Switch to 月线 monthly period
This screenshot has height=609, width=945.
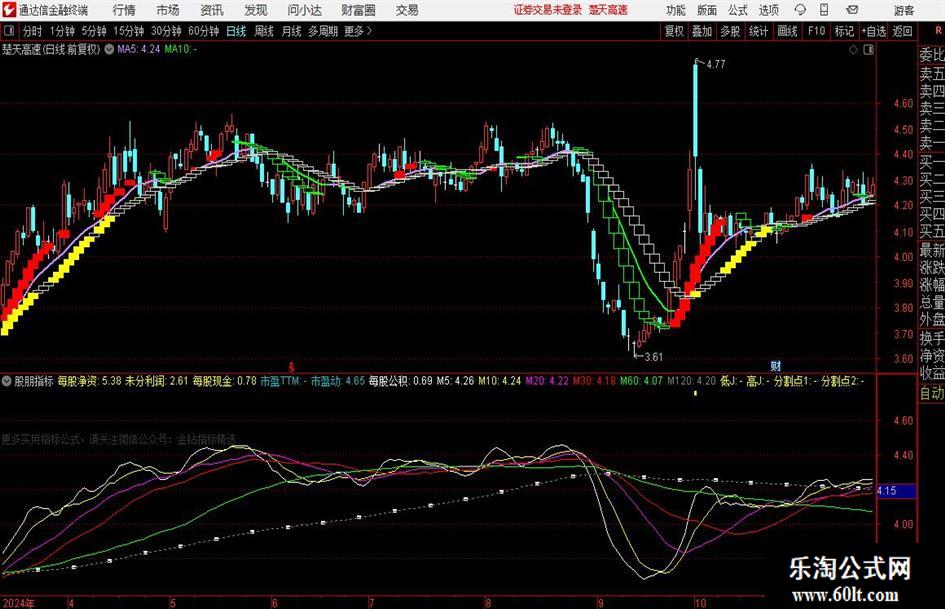tap(291, 31)
